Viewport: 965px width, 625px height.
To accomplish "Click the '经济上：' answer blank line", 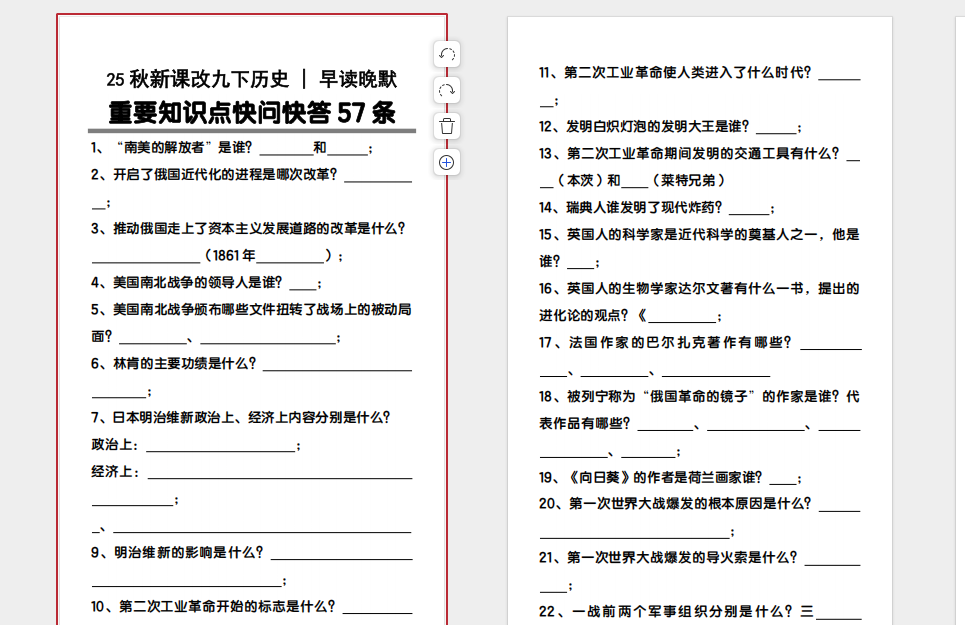I will point(280,472).
